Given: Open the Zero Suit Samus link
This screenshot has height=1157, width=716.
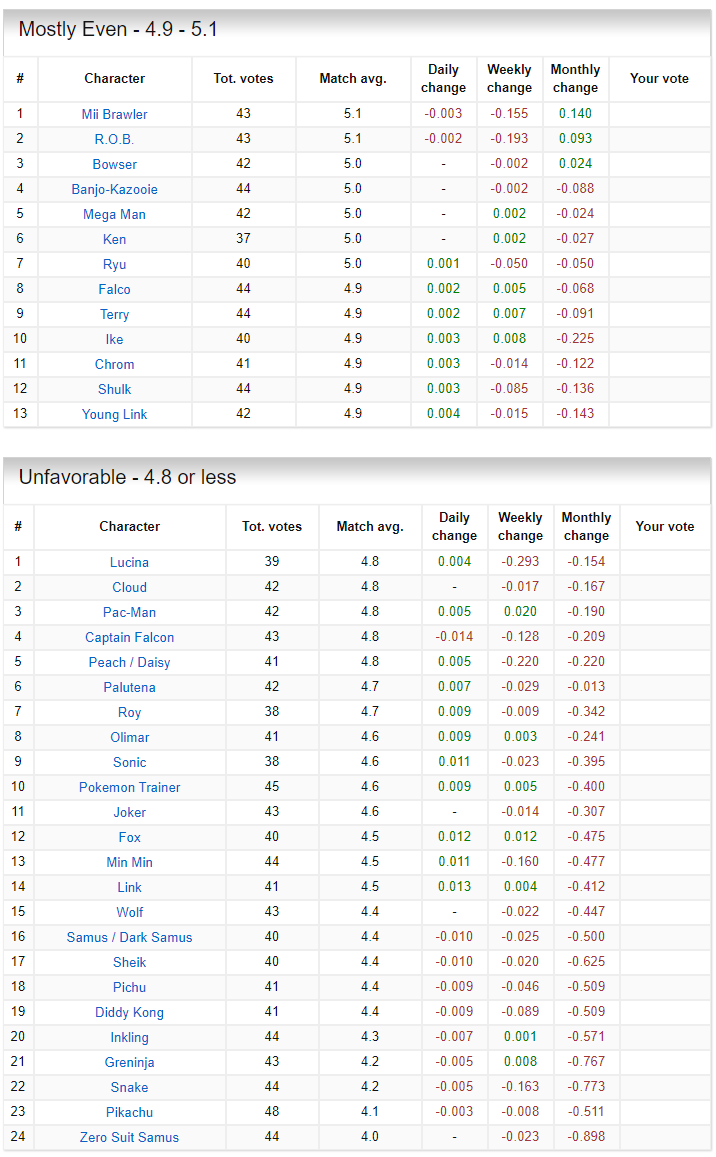Looking at the screenshot, I should (129, 1137).
